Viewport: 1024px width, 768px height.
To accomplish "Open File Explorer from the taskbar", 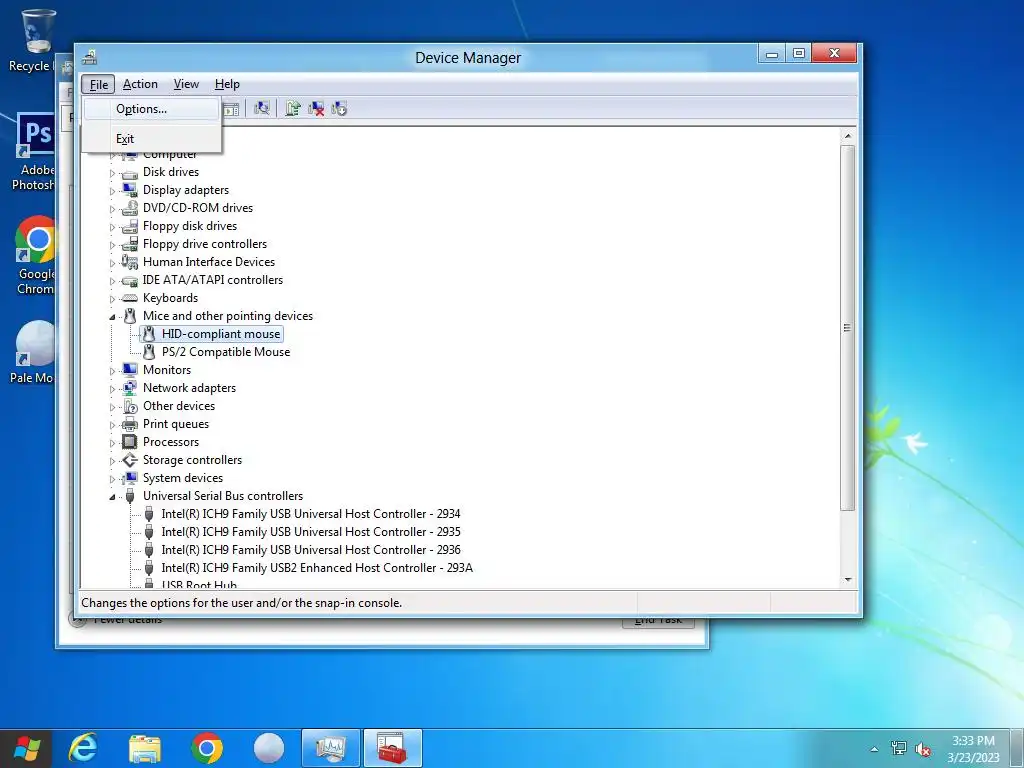I will tap(145, 748).
